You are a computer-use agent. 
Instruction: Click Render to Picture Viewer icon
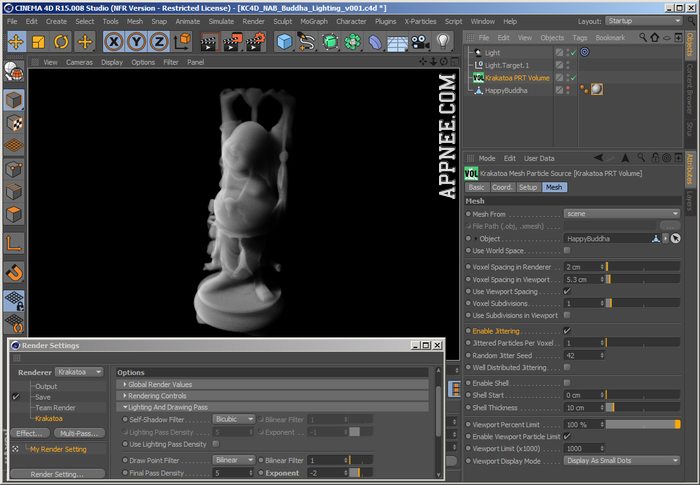pyautogui.click(x=233, y=42)
